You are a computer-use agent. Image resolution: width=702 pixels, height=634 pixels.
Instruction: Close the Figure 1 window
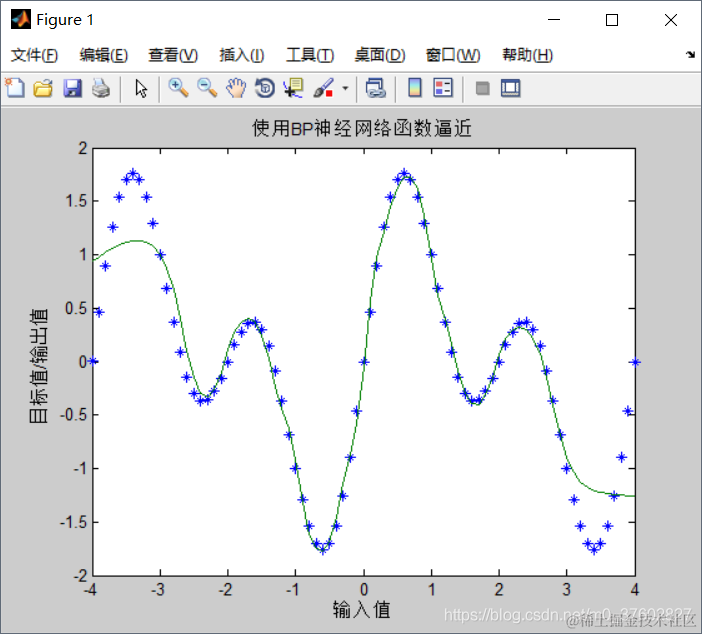[x=671, y=20]
